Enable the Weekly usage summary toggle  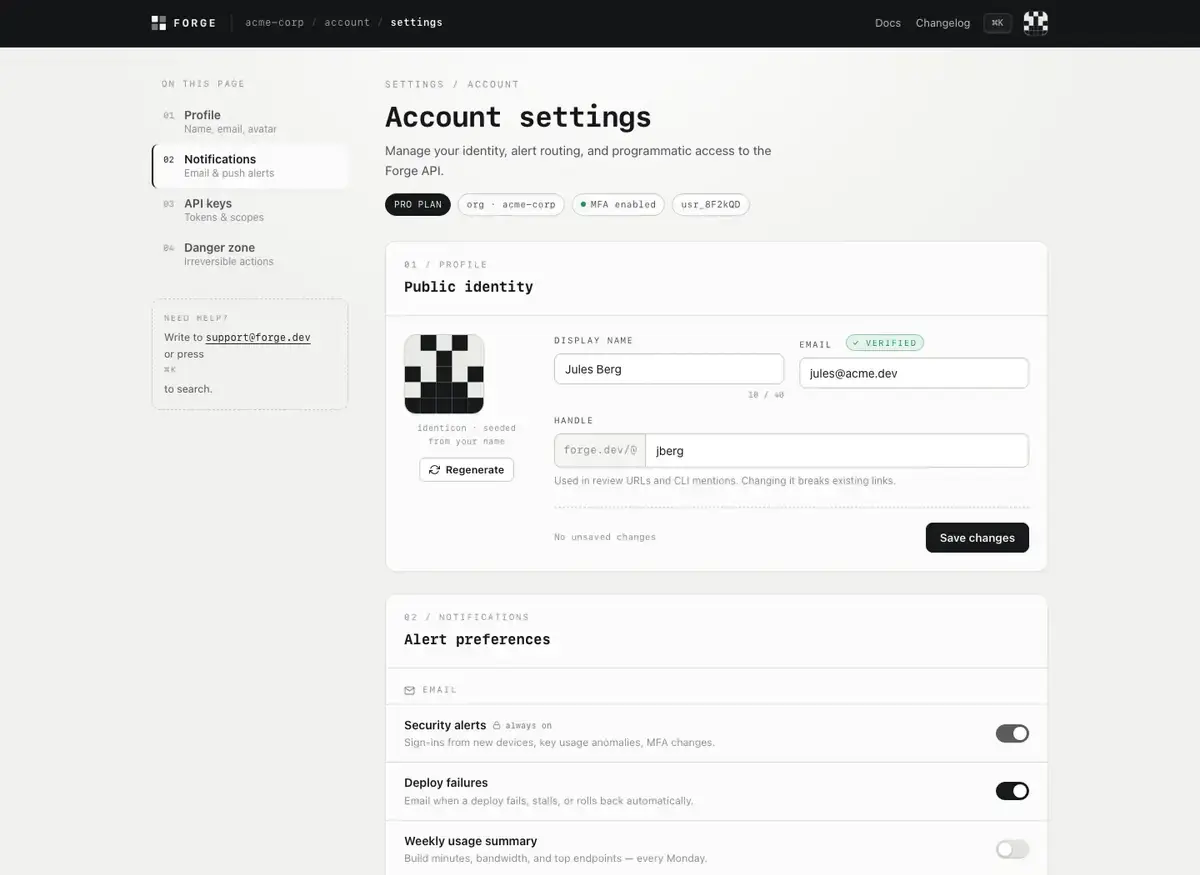[1012, 849]
